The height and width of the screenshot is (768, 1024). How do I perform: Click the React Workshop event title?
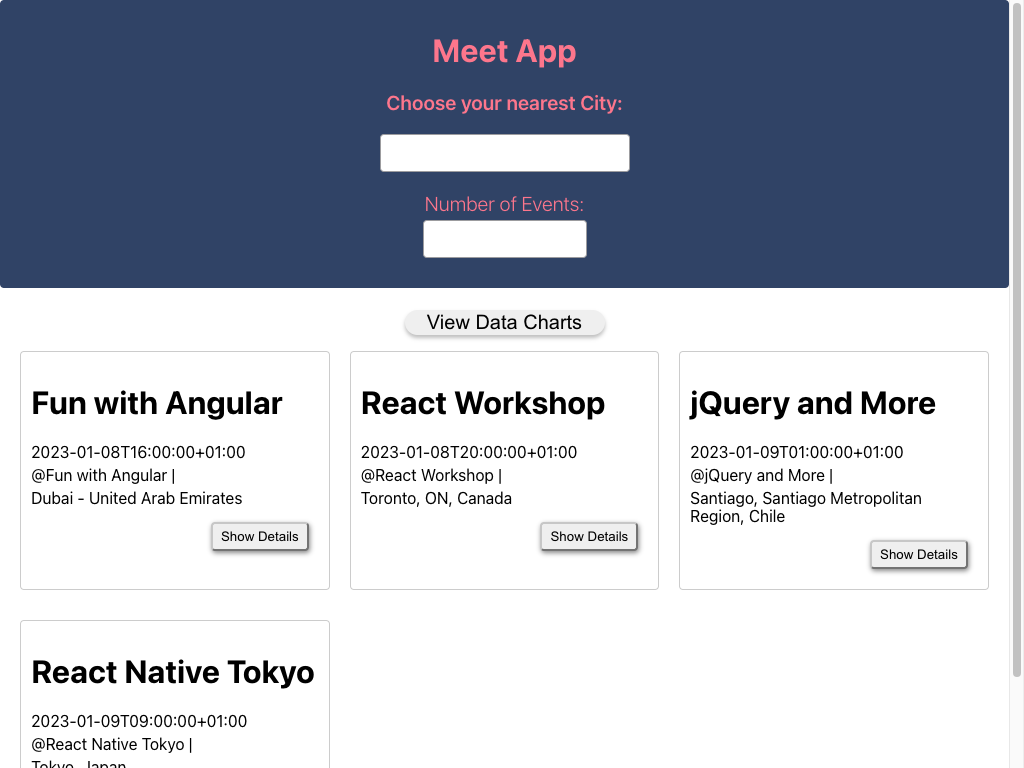(483, 404)
